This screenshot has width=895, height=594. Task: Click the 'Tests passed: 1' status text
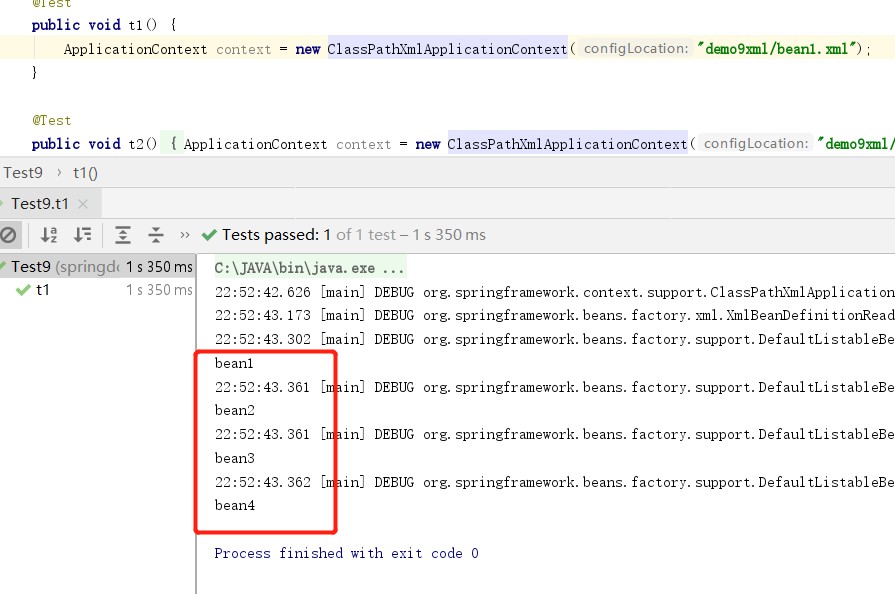pyautogui.click(x=276, y=235)
